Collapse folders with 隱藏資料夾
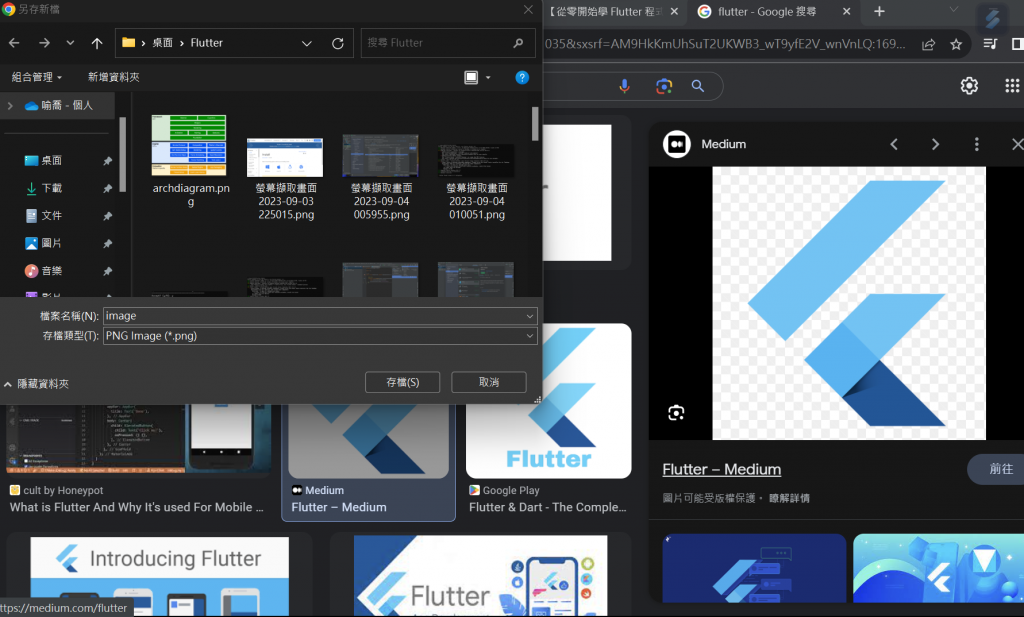Image resolution: width=1024 pixels, height=617 pixels. click(x=37, y=384)
